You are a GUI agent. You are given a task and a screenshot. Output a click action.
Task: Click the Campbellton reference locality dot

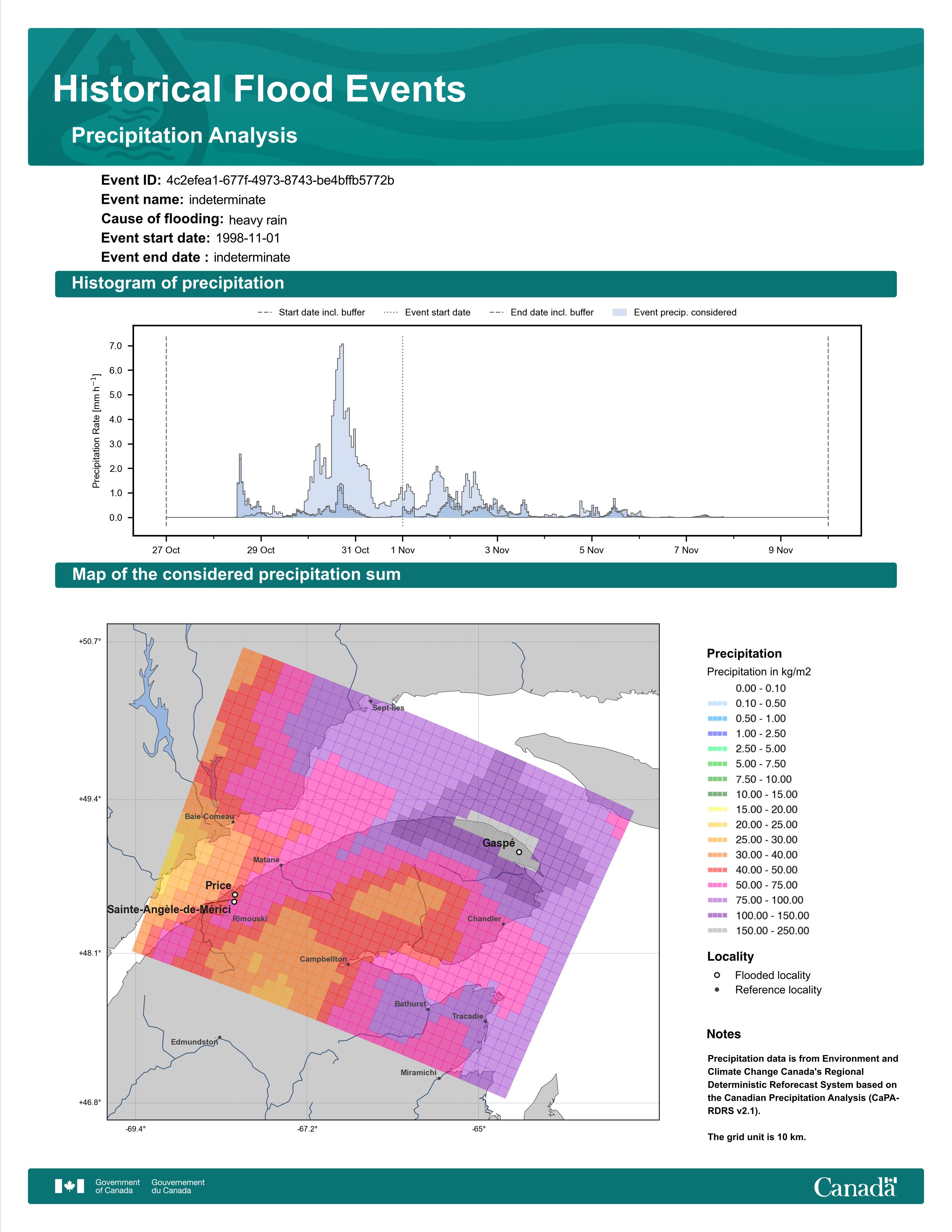coord(348,964)
